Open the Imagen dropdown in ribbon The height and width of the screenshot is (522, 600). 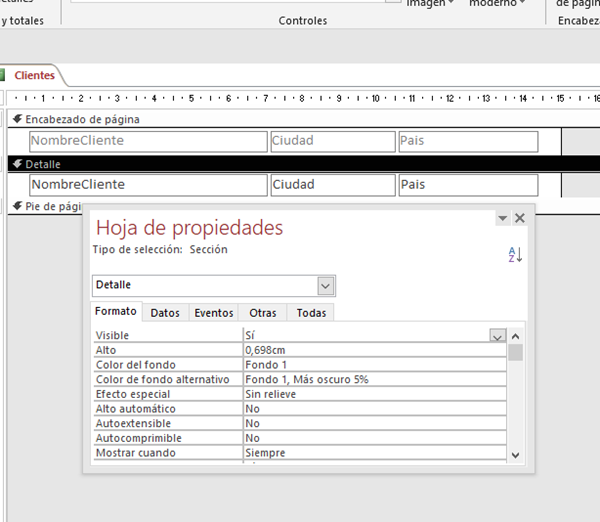[x=430, y=4]
